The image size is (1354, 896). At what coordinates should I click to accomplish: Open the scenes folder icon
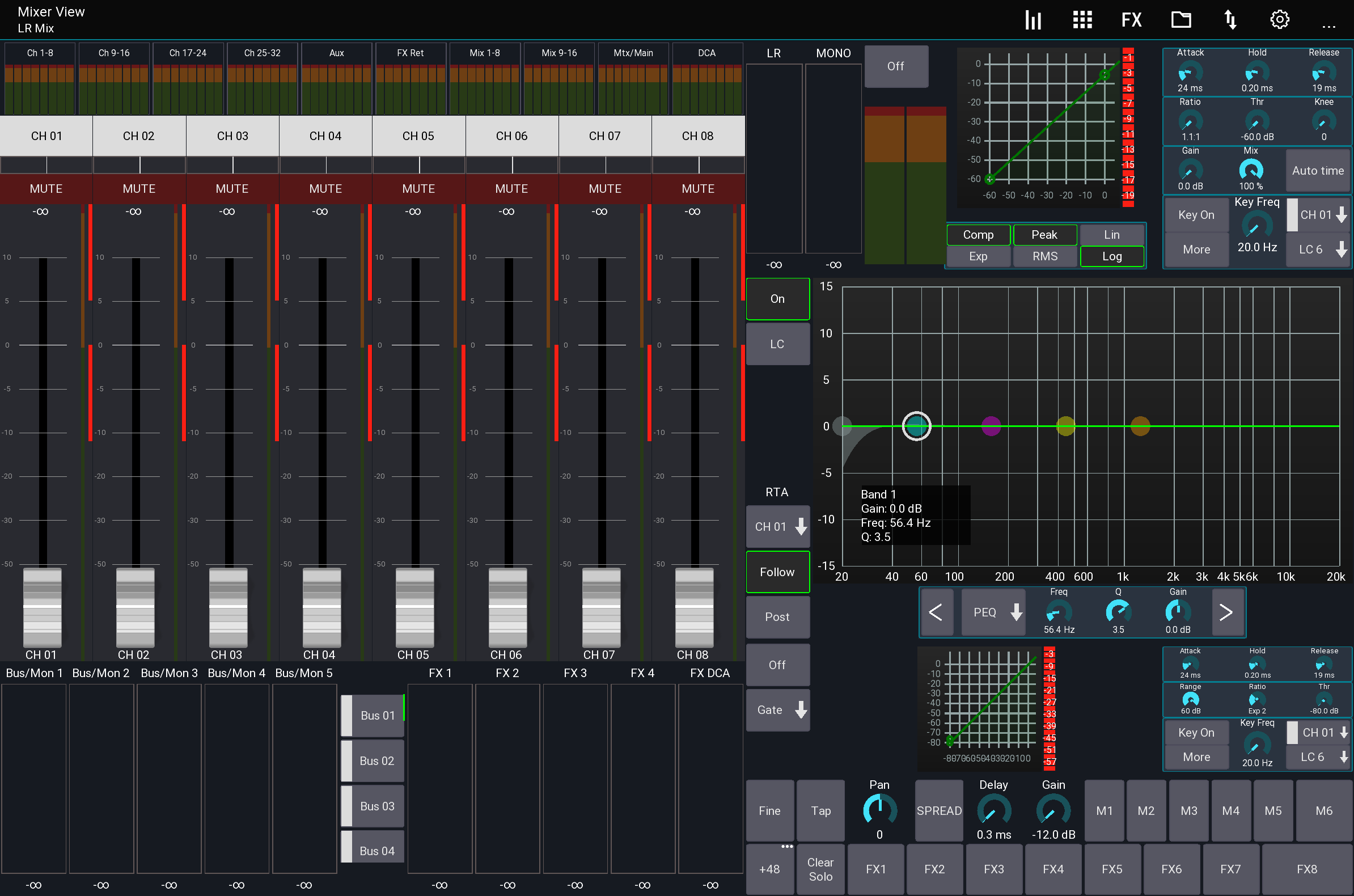tap(1181, 19)
